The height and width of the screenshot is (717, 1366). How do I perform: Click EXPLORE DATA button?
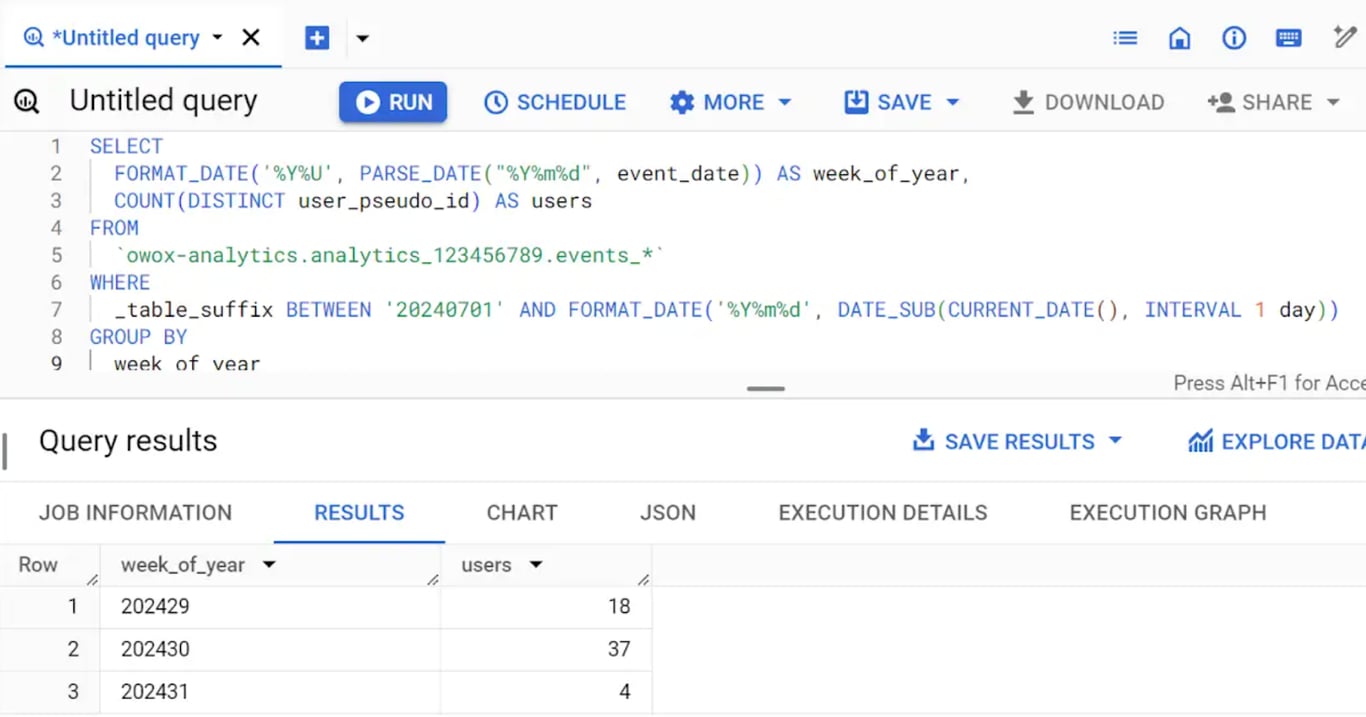(1275, 441)
